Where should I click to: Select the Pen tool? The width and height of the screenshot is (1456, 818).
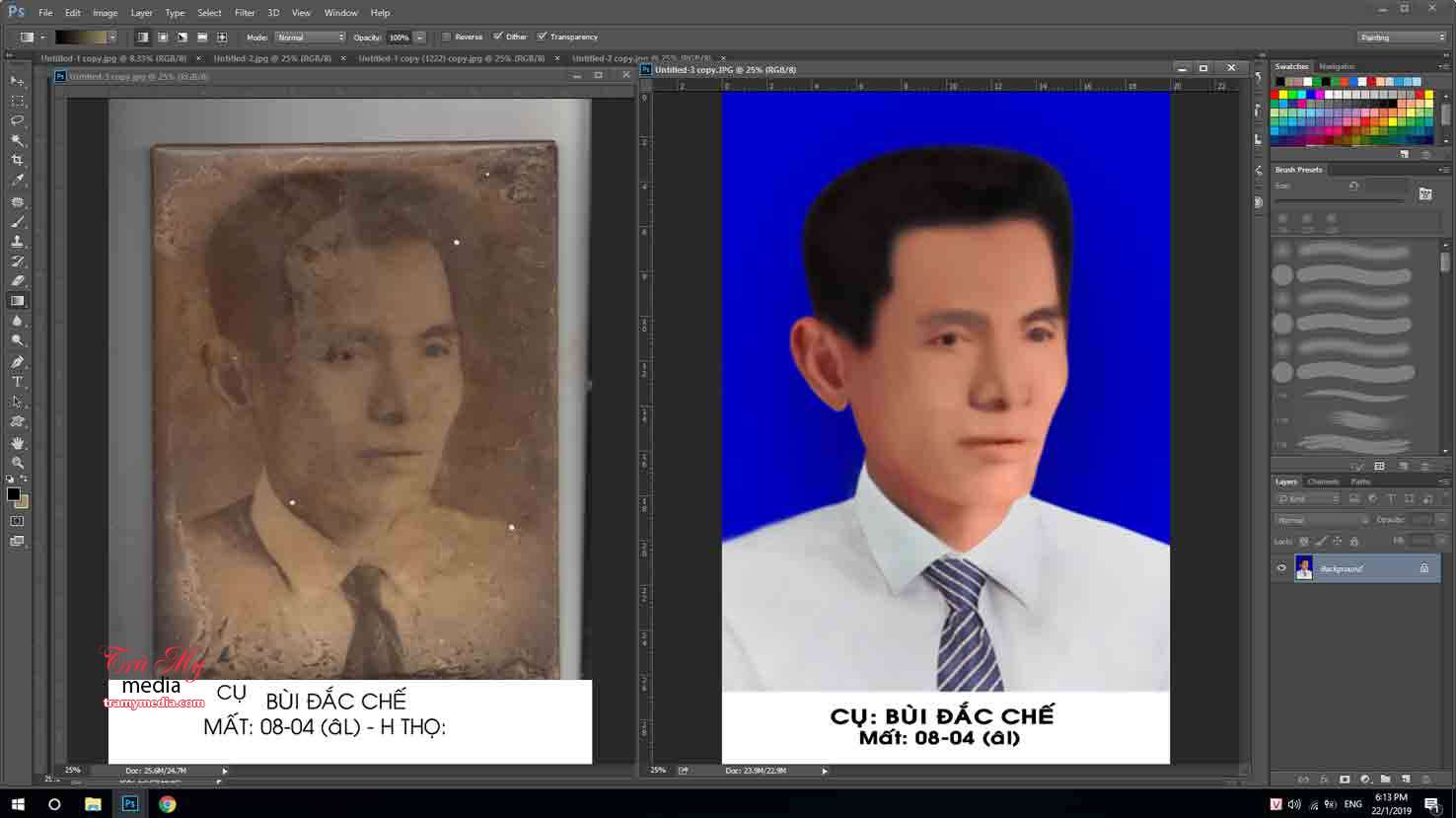click(17, 362)
